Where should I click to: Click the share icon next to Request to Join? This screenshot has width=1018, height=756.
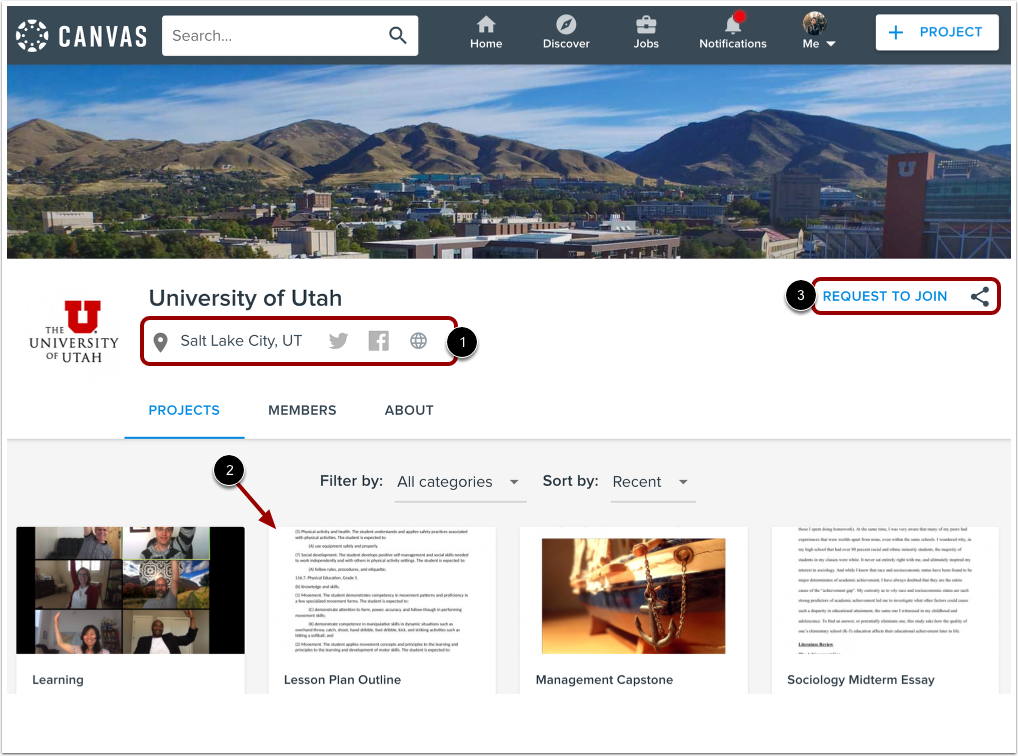click(977, 296)
